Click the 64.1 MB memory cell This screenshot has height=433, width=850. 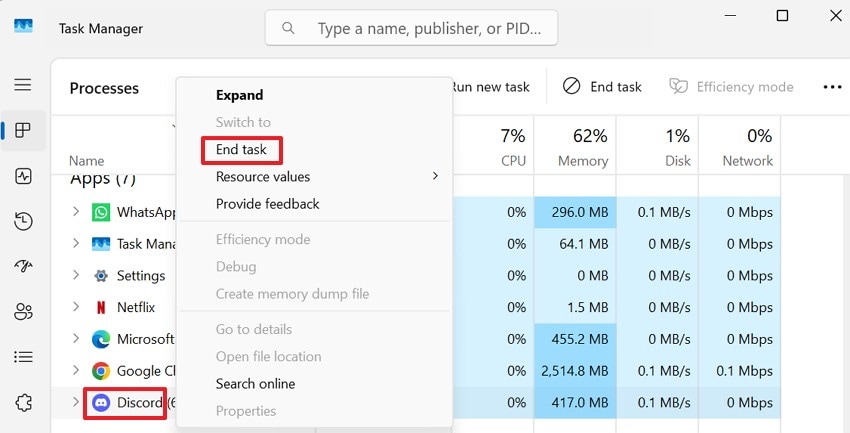575,244
